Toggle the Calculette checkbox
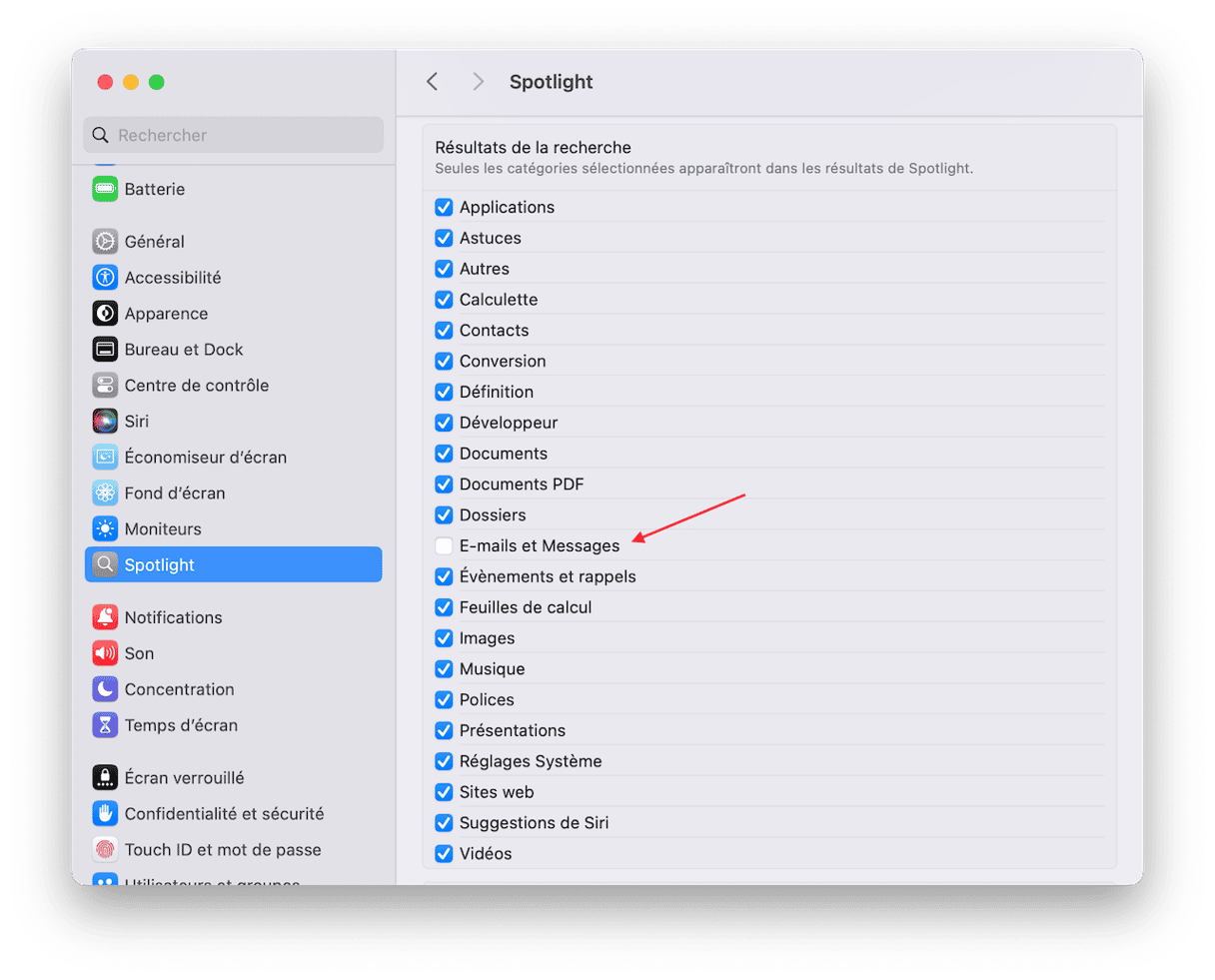1215x980 pixels. (x=445, y=300)
